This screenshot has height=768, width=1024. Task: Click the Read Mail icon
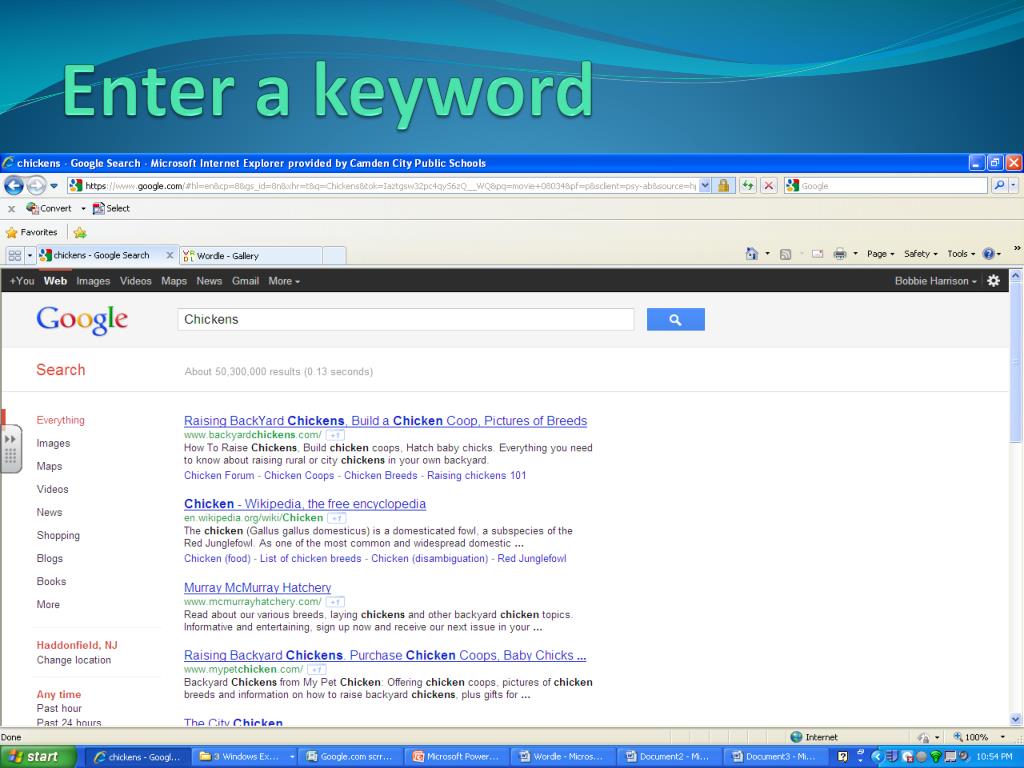click(x=817, y=254)
